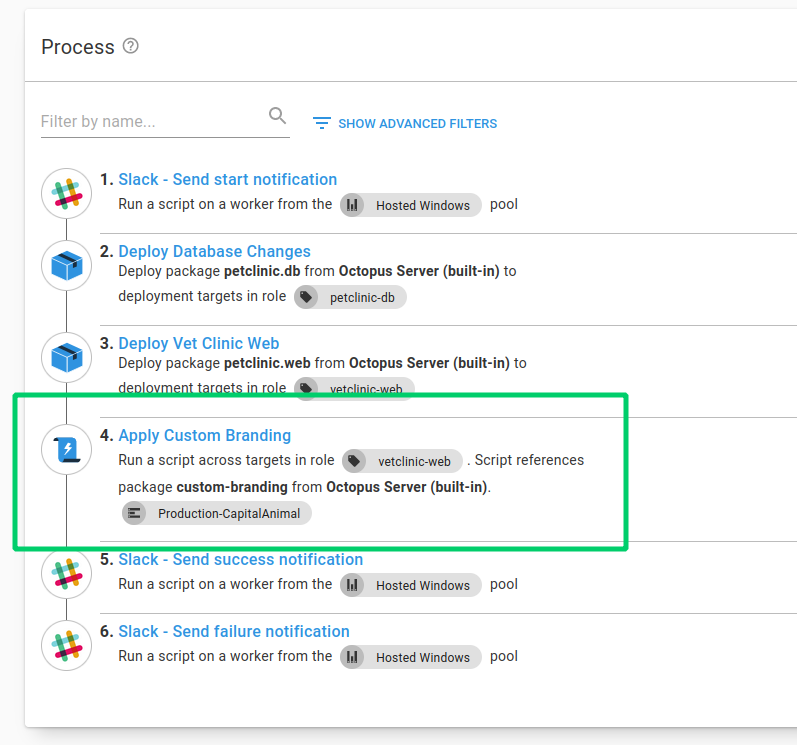Click Slack icon for success notification step
797x745 pixels.
(x=67, y=574)
